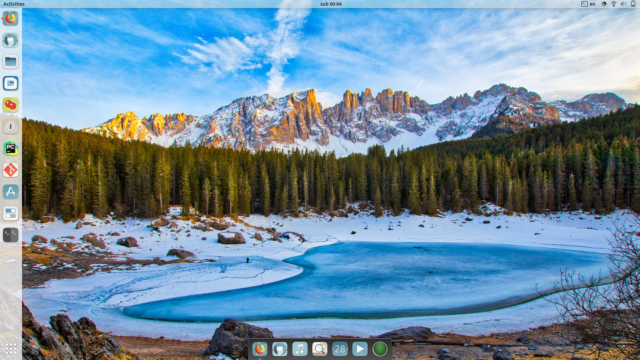Show all applications grid
This screenshot has width=640, height=360.
(11, 349)
